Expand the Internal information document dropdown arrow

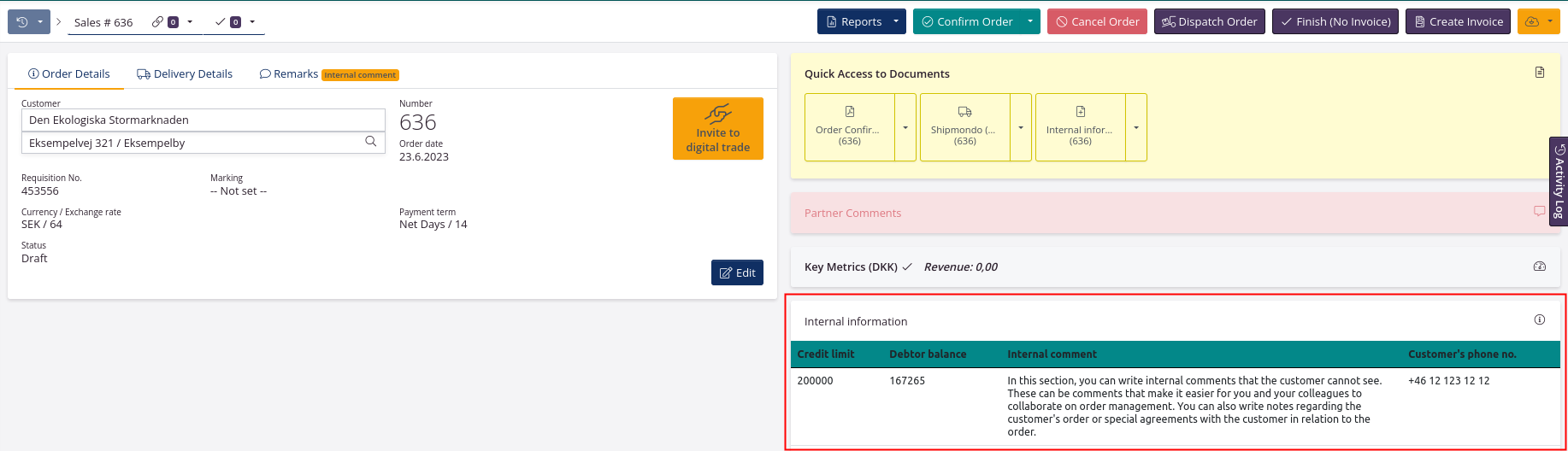click(x=1136, y=127)
